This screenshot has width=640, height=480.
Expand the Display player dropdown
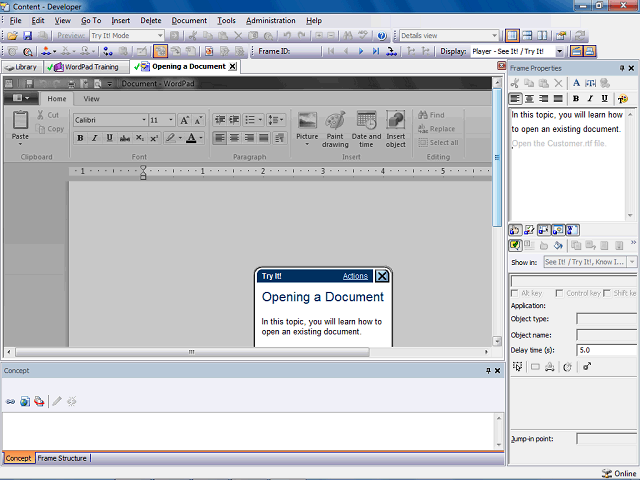tap(560, 51)
